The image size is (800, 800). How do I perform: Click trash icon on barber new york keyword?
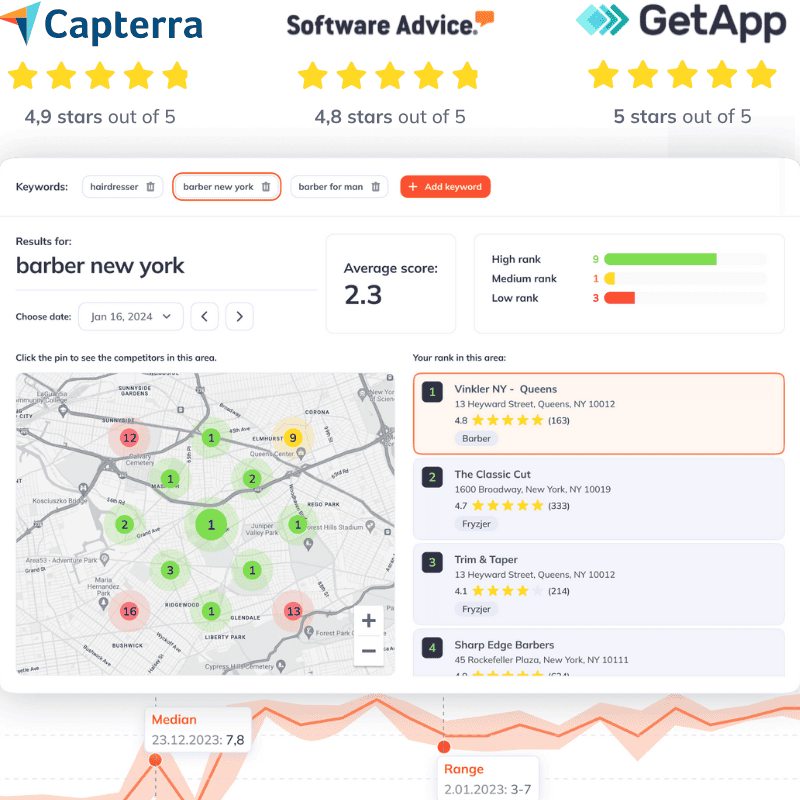tap(266, 187)
